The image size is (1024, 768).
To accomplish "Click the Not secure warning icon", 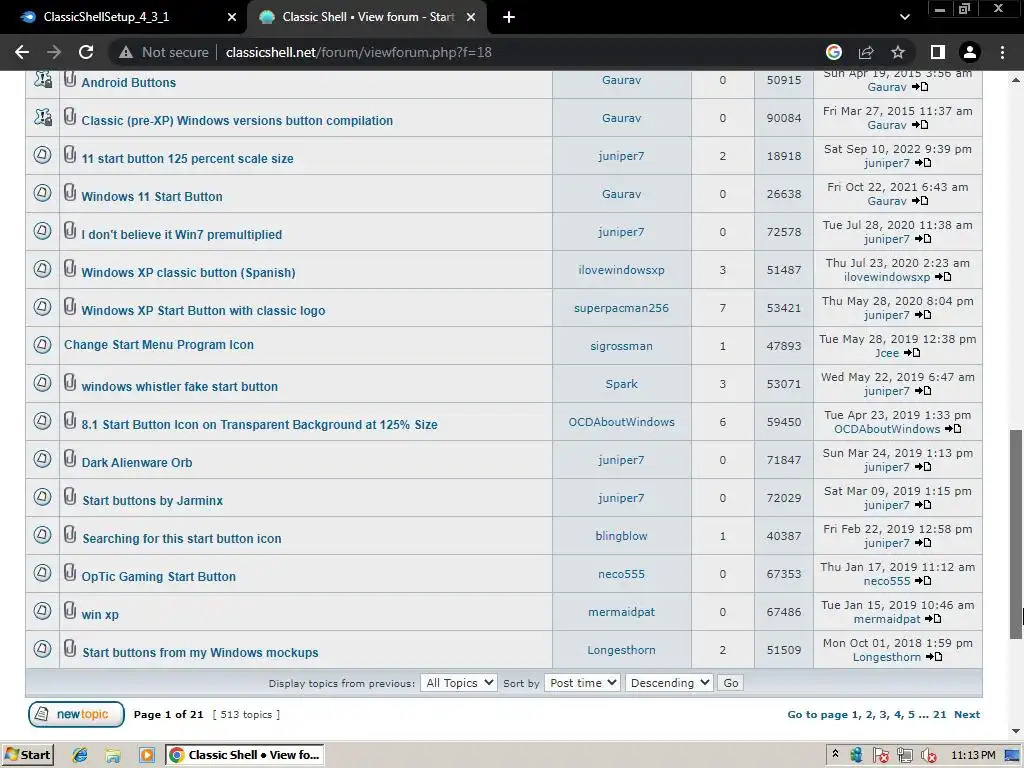I will click(x=125, y=52).
